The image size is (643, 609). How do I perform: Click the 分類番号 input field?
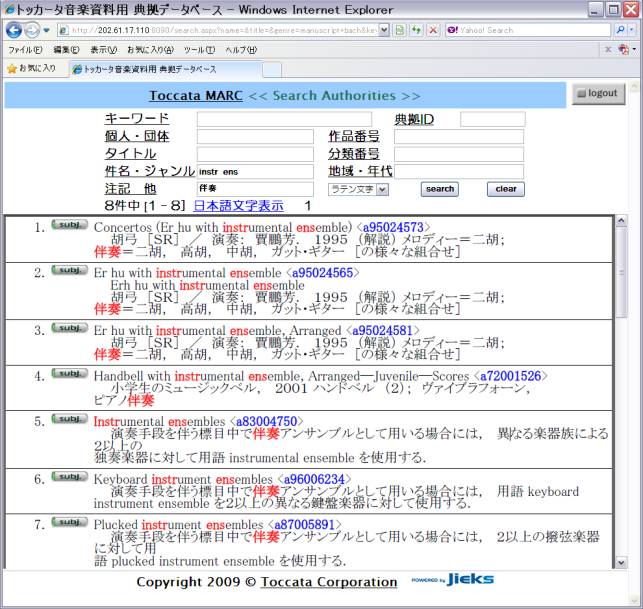pos(459,154)
